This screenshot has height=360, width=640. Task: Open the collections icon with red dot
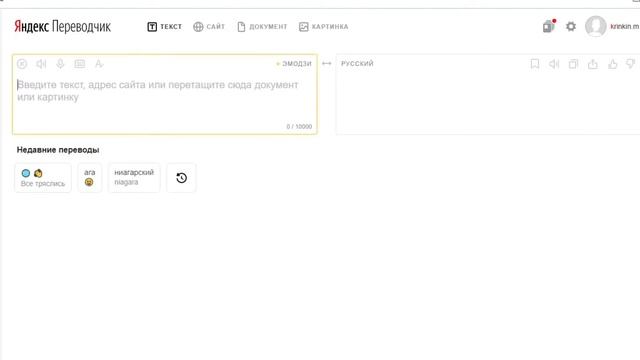[x=549, y=26]
